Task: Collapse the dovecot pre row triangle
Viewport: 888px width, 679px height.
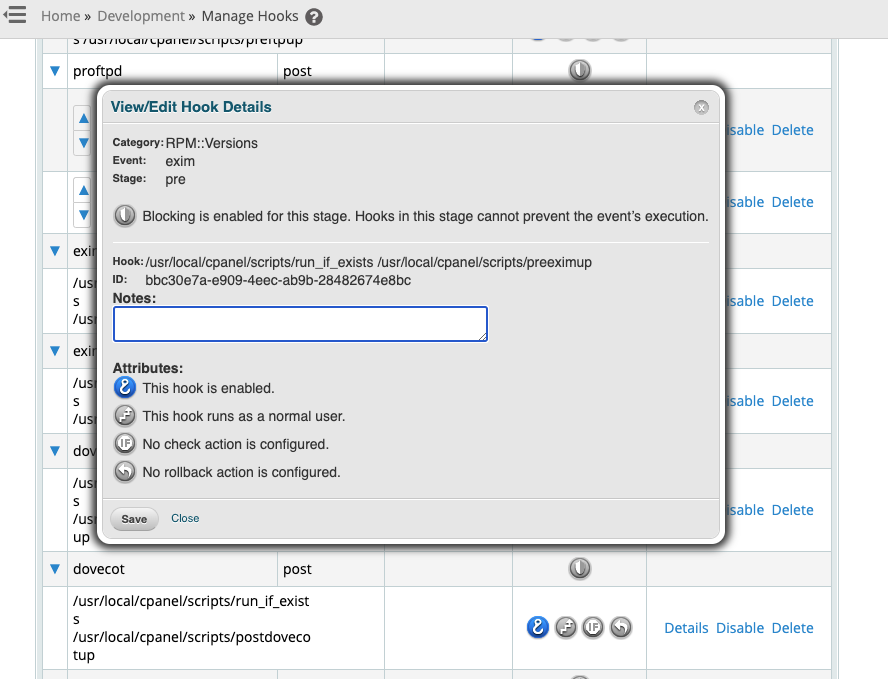Action: point(55,451)
